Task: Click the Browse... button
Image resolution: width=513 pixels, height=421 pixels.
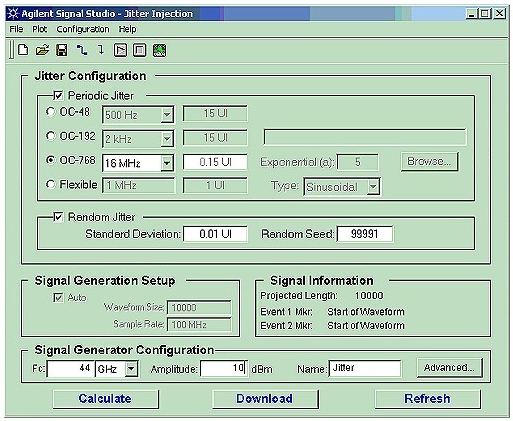Action: tap(429, 162)
